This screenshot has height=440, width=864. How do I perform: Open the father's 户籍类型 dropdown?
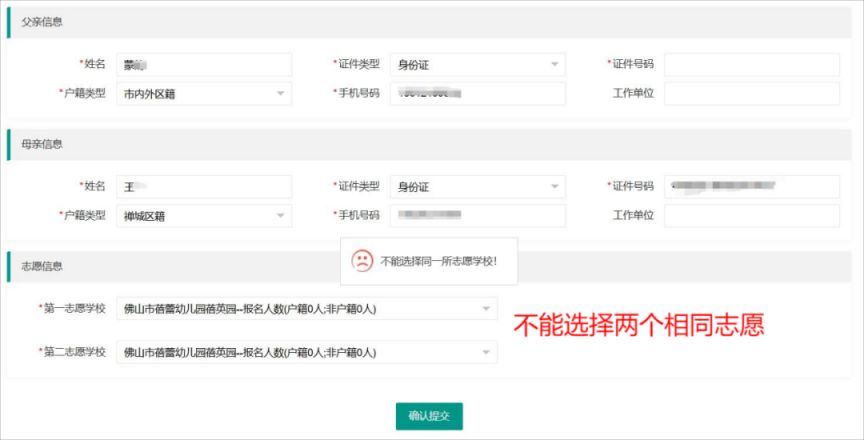(204, 94)
